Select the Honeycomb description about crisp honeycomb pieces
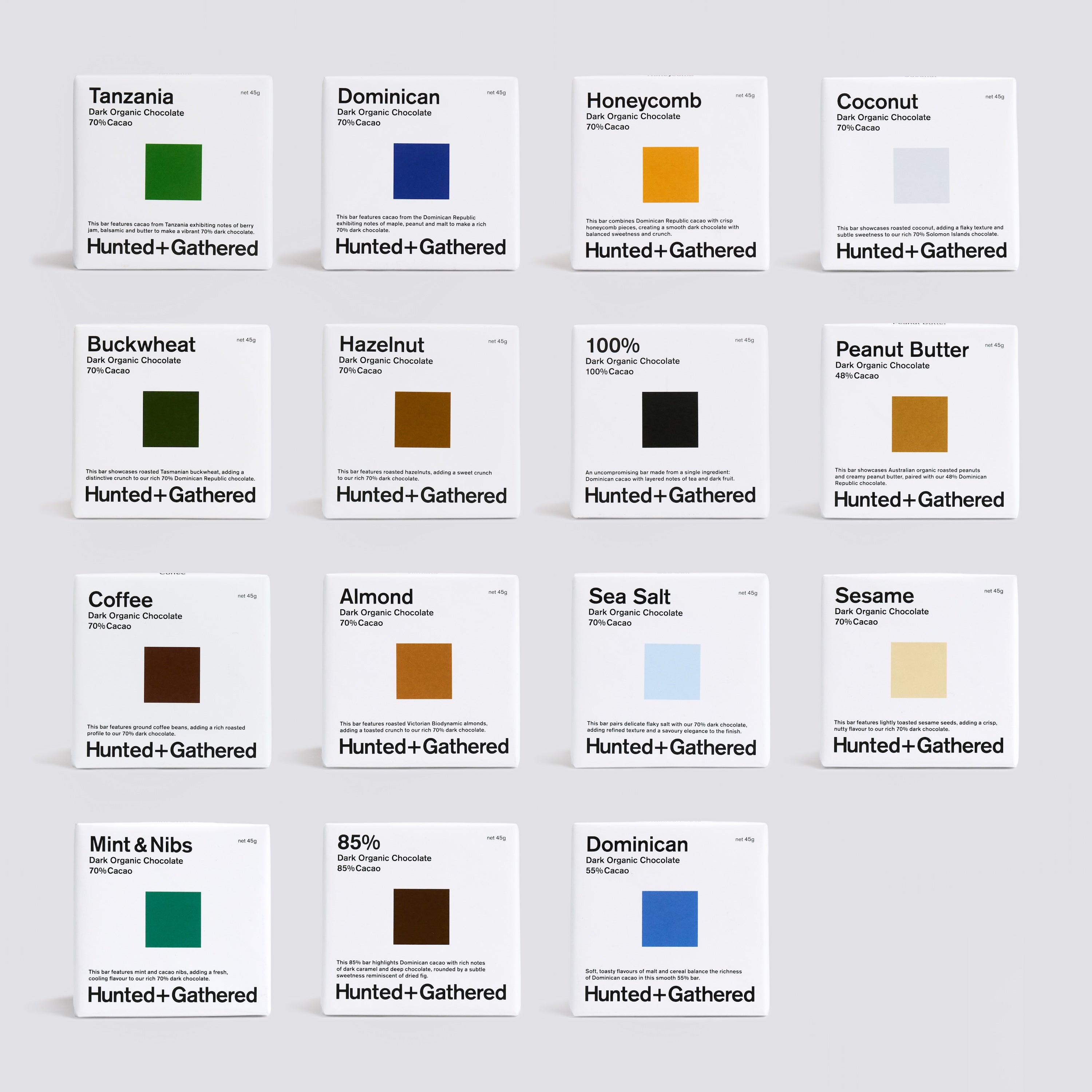 coord(662,227)
